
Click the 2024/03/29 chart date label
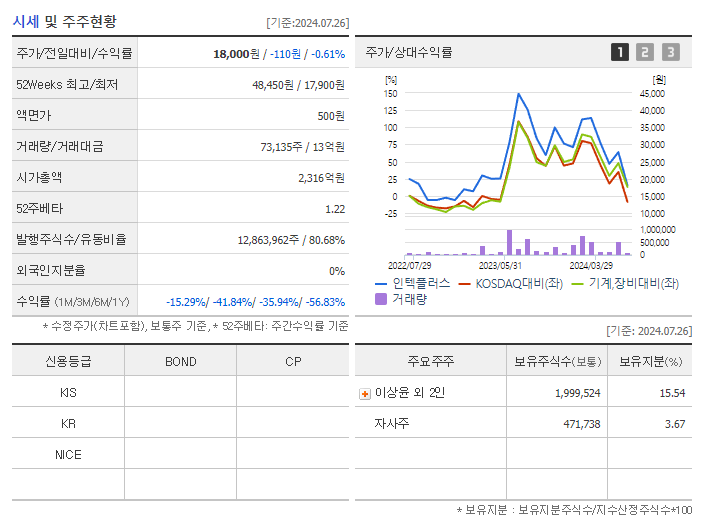tap(591, 266)
